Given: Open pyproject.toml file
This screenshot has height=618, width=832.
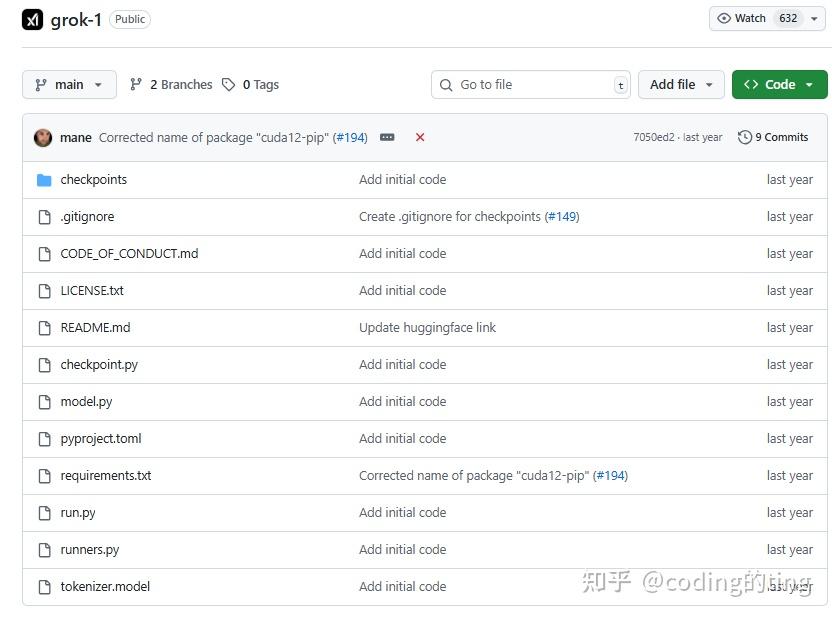Looking at the screenshot, I should click(x=101, y=439).
